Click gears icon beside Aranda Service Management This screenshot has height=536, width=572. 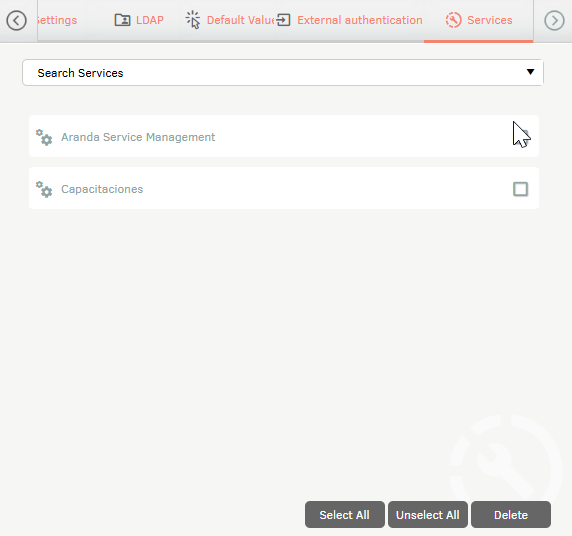(44, 137)
